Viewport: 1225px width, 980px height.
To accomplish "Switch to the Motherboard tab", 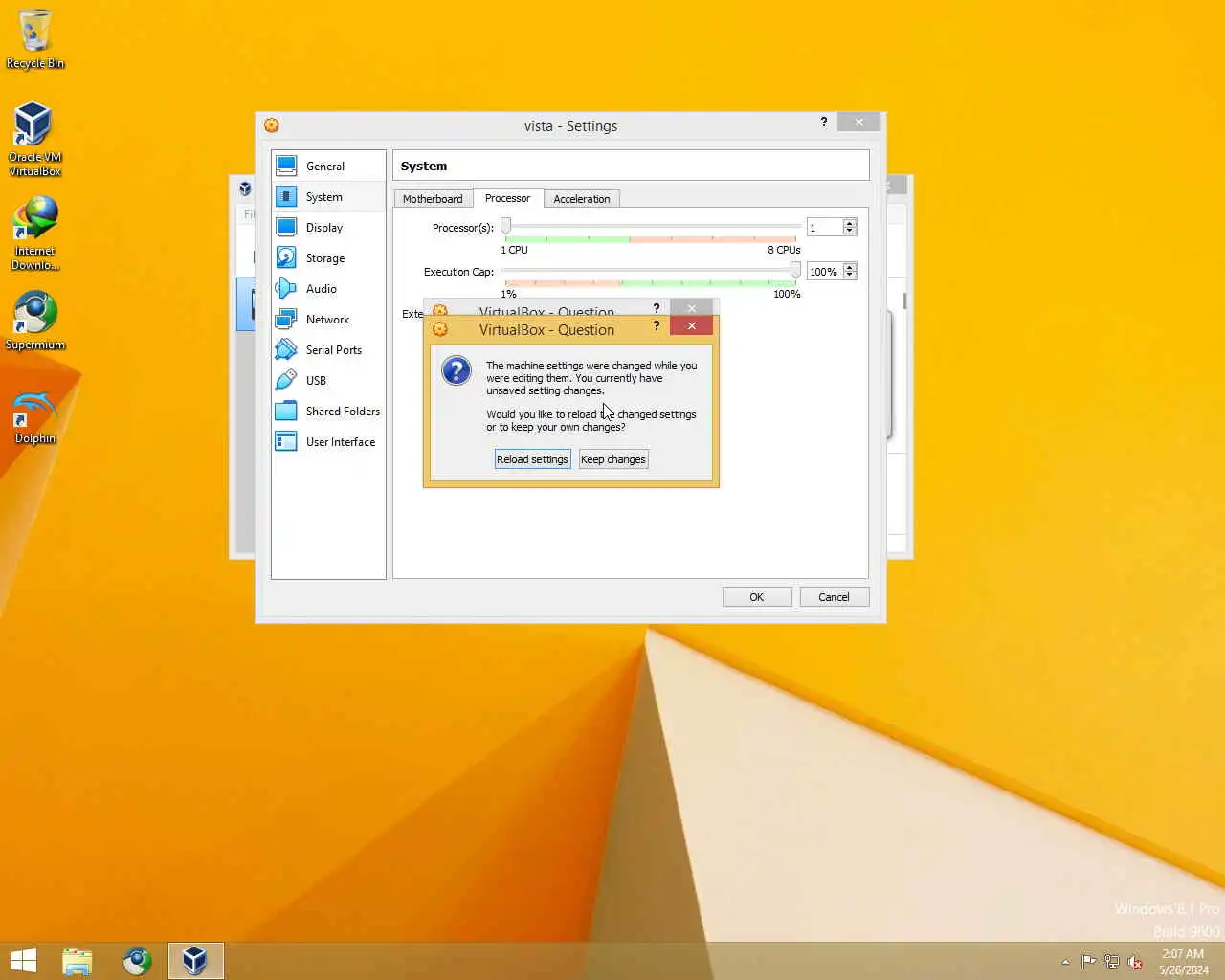I will 433,199.
